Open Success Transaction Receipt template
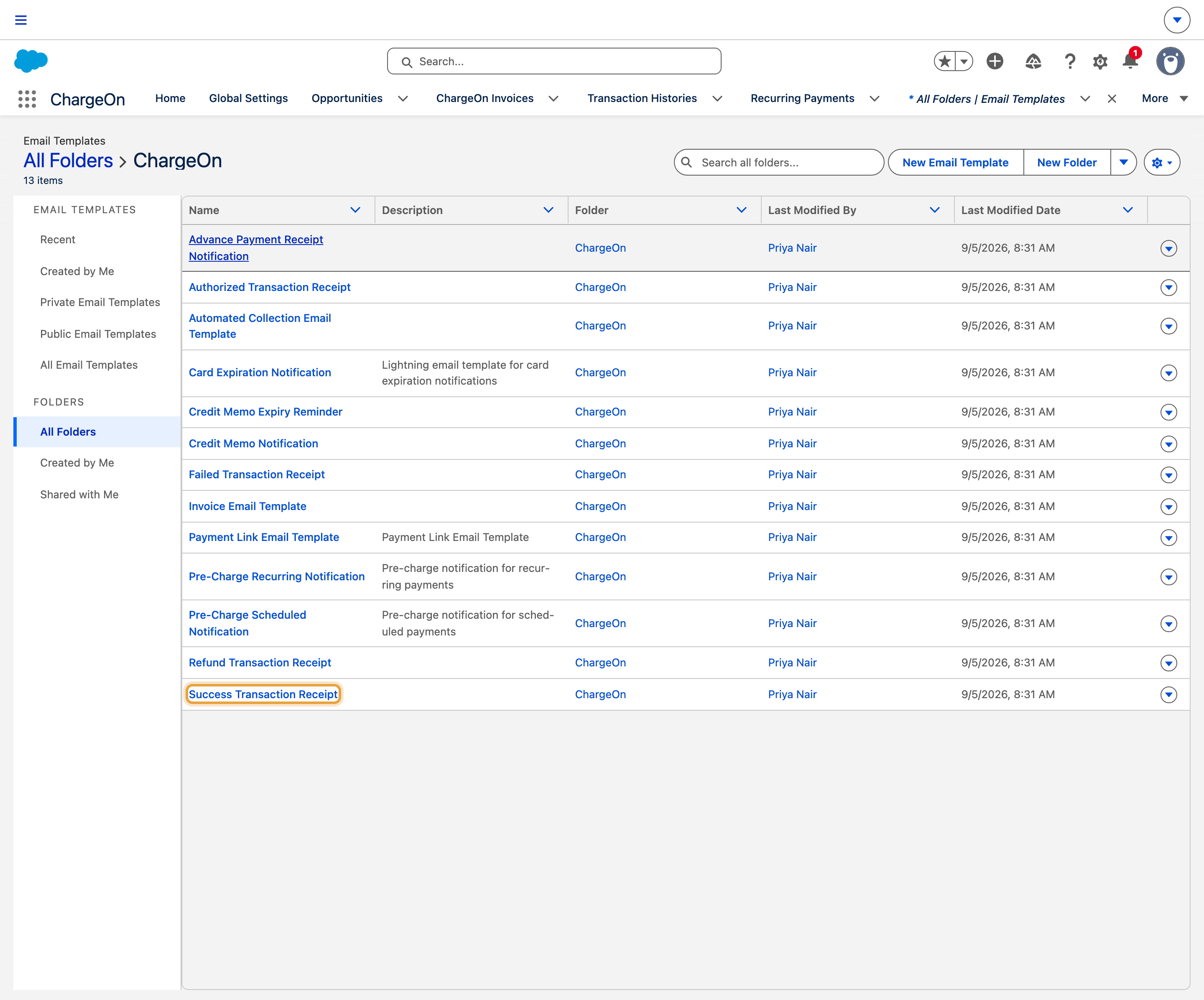This screenshot has height=1000, width=1204. pos(263,694)
